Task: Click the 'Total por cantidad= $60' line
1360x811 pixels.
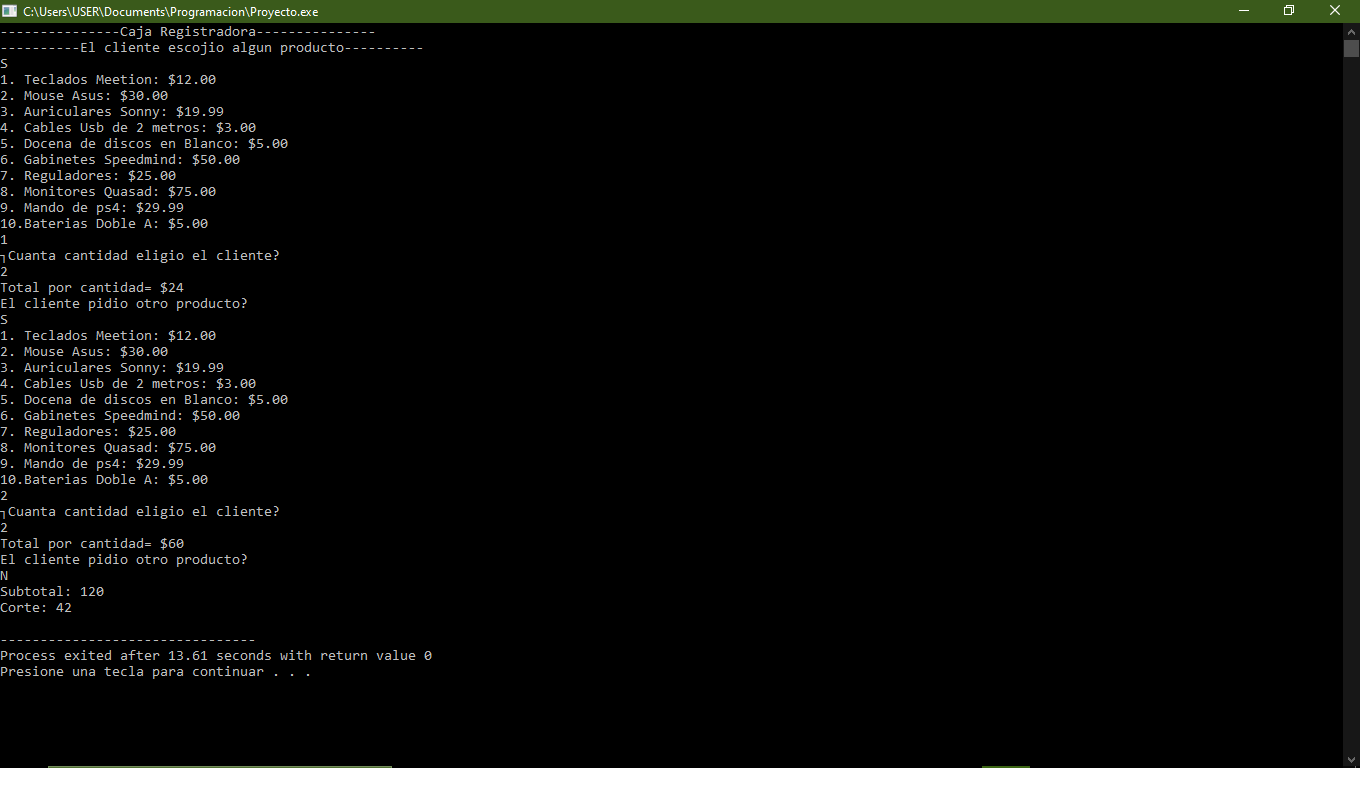Action: click(x=92, y=544)
